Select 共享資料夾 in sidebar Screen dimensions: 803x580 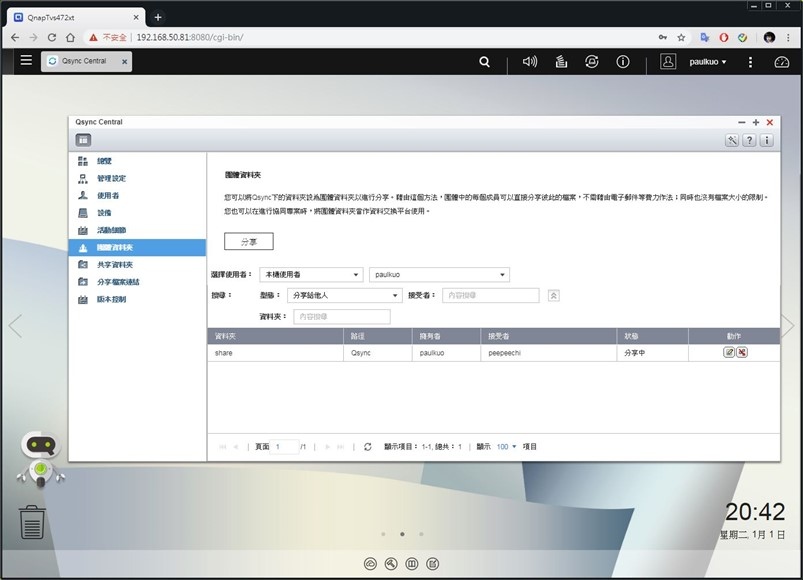coord(137,265)
